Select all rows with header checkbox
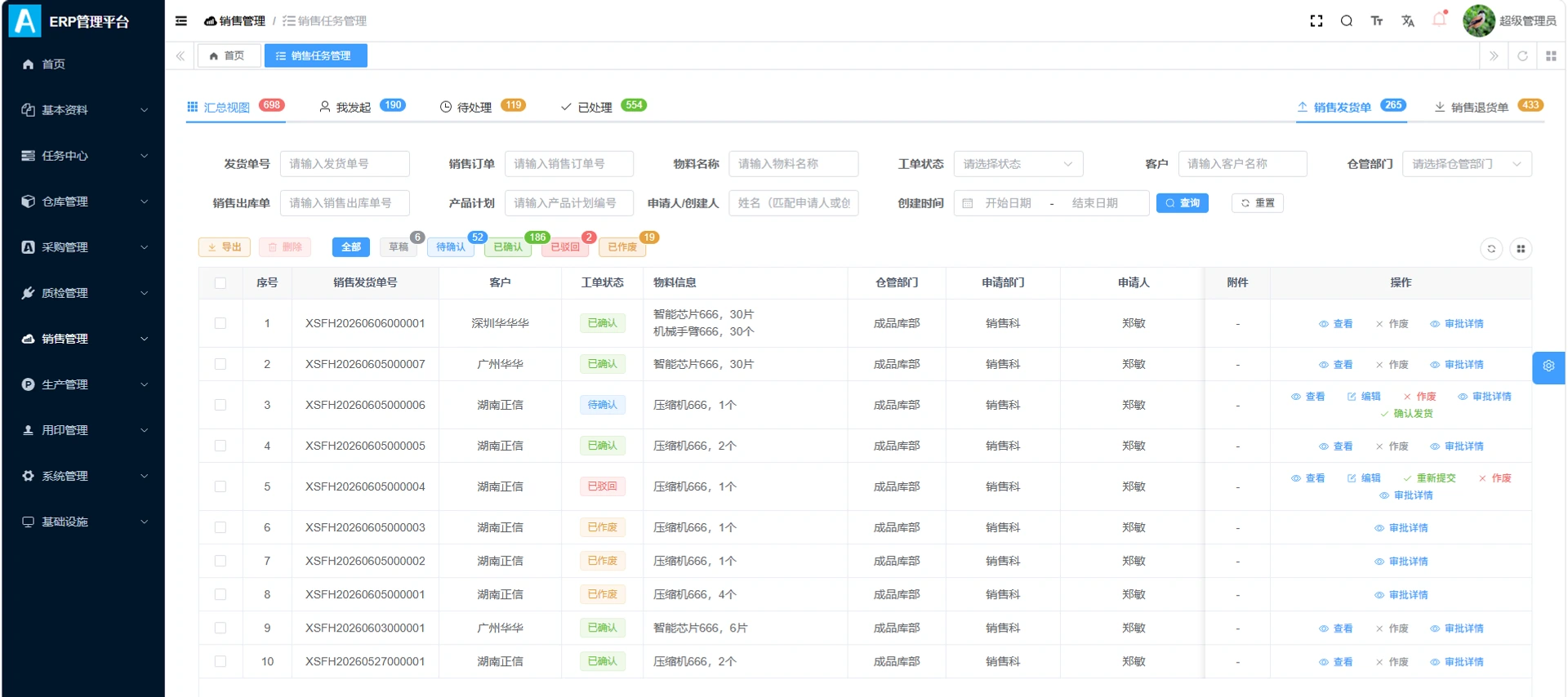This screenshot has width=1568, height=697. coord(220,283)
